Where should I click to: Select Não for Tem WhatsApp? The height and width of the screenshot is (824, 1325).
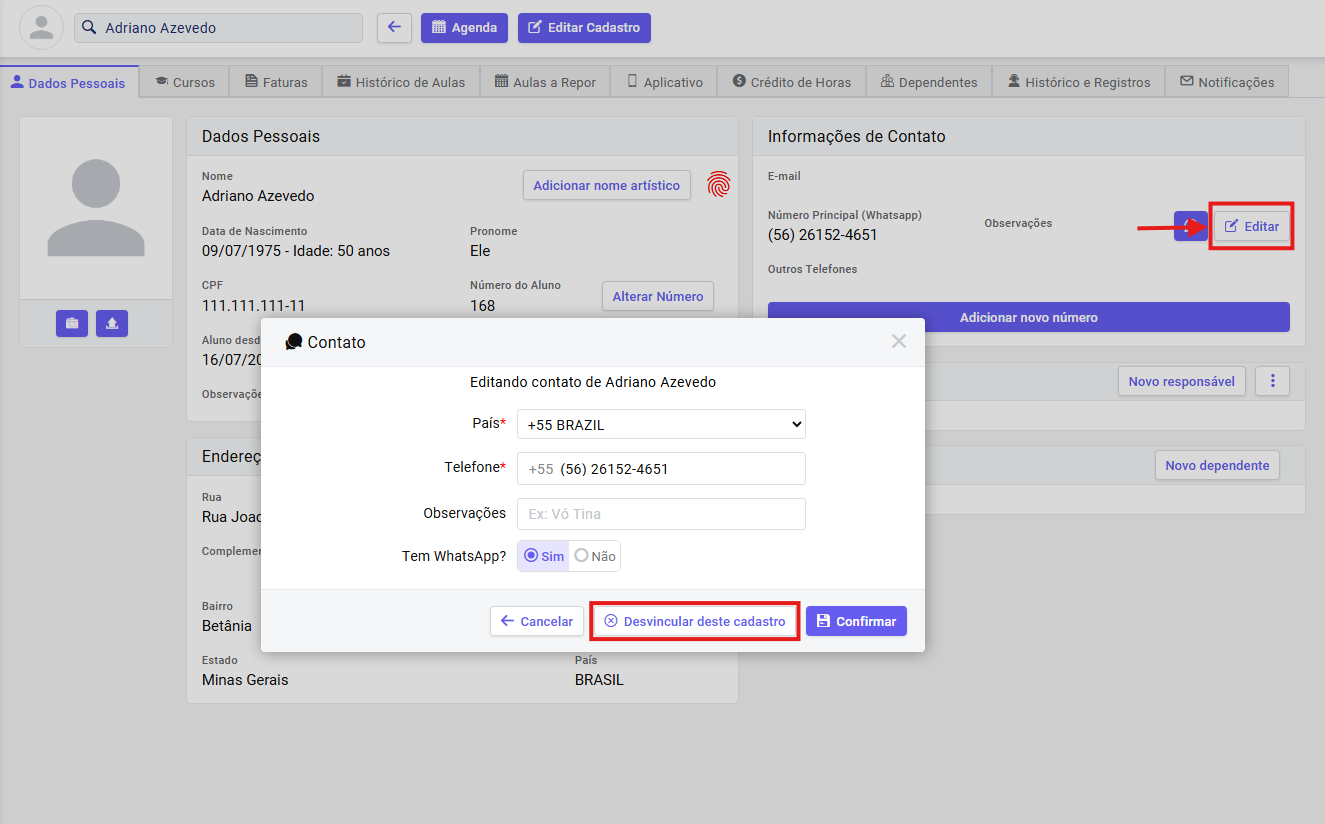tap(595, 556)
